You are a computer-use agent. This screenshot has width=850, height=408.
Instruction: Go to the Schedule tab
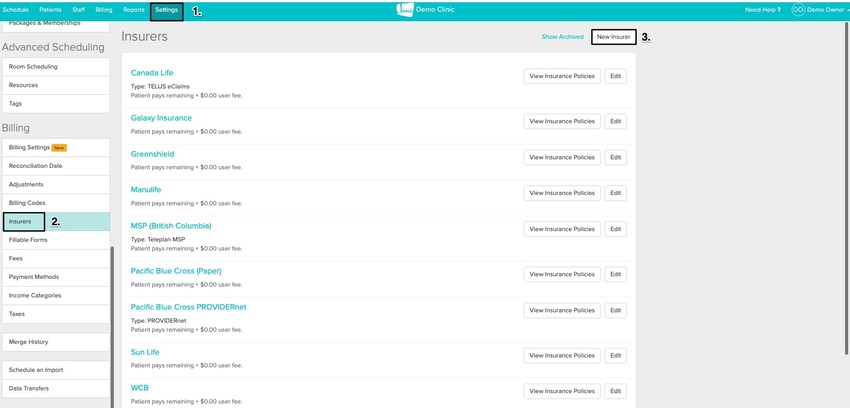(16, 10)
